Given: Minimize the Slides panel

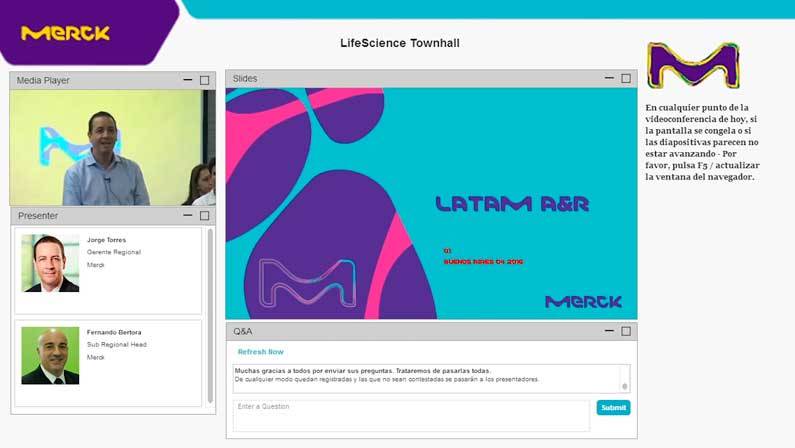Looking at the screenshot, I should tap(609, 78).
